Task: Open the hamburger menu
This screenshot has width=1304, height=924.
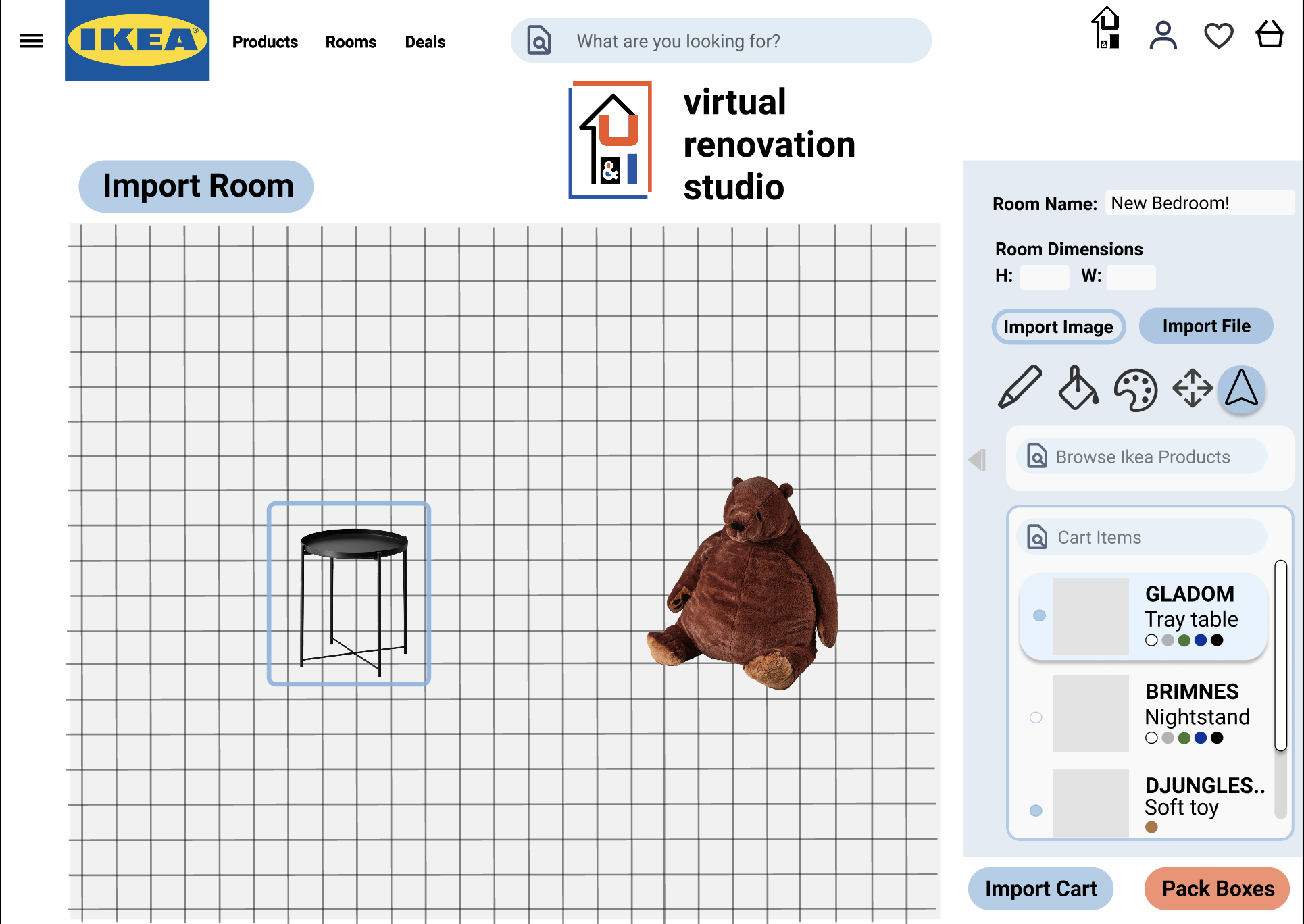Action: (x=31, y=41)
